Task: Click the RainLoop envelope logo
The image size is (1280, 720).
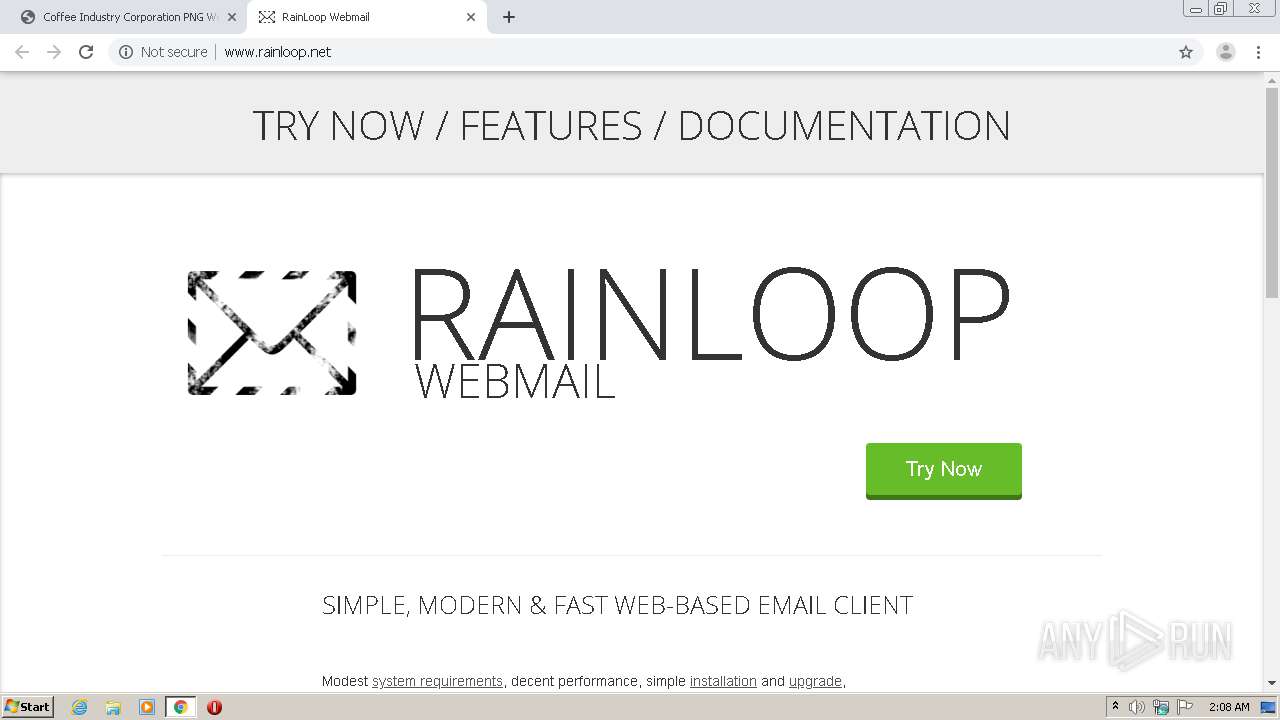Action: [x=272, y=332]
